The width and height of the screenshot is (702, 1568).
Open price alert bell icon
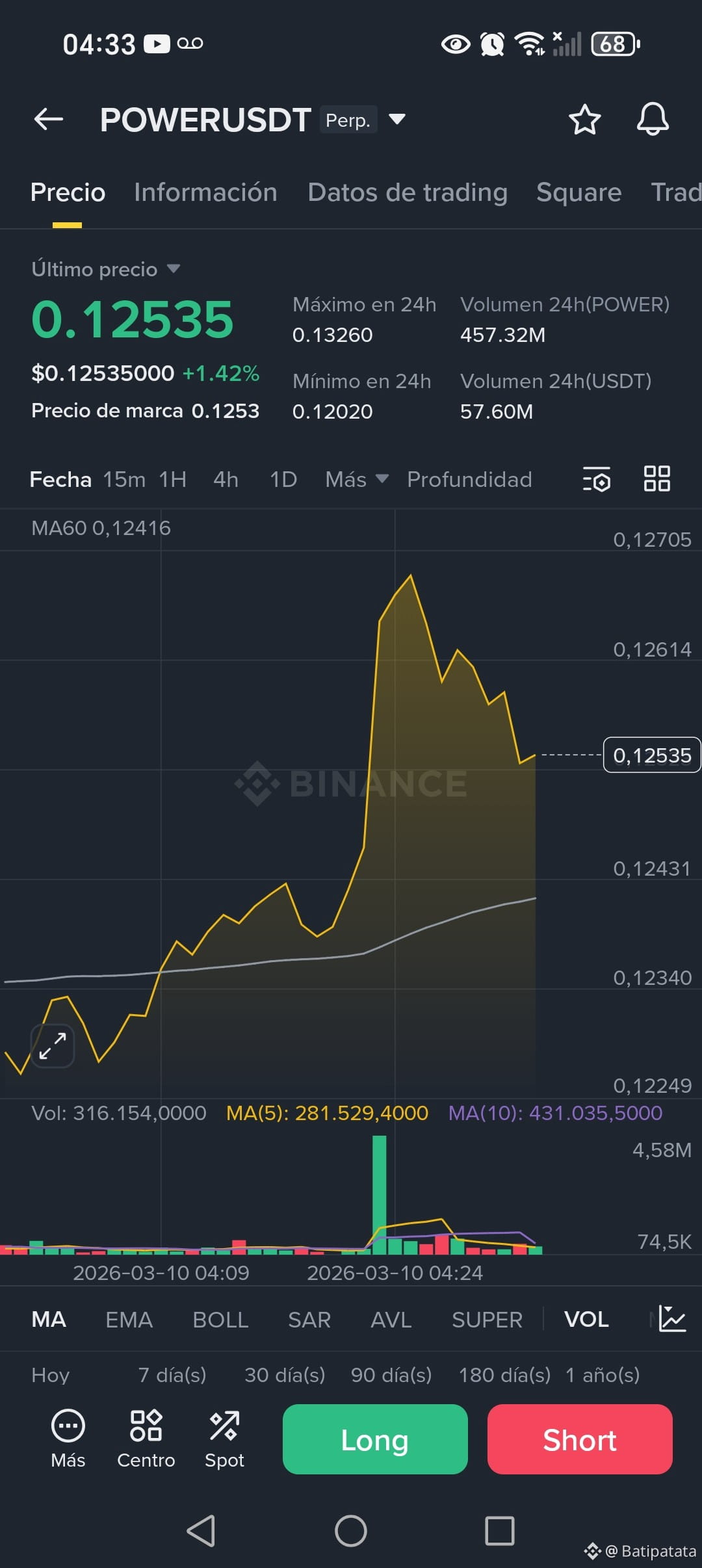(x=653, y=120)
